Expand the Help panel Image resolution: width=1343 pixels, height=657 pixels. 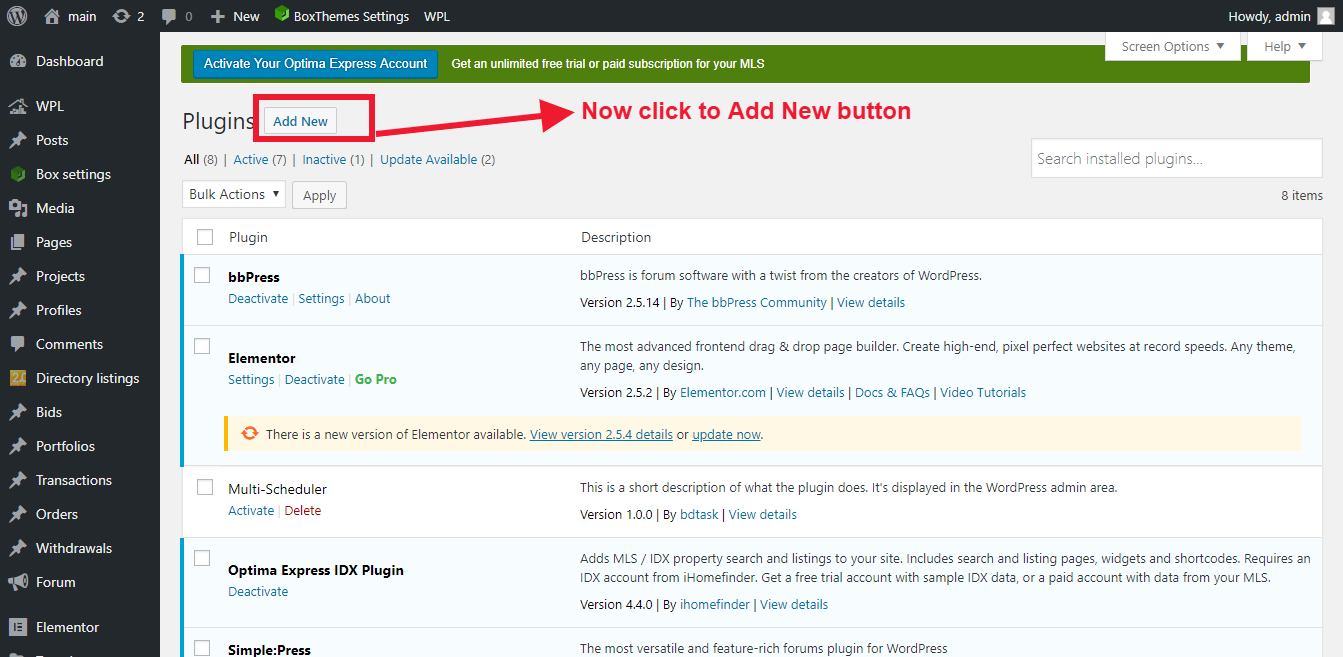(1285, 46)
